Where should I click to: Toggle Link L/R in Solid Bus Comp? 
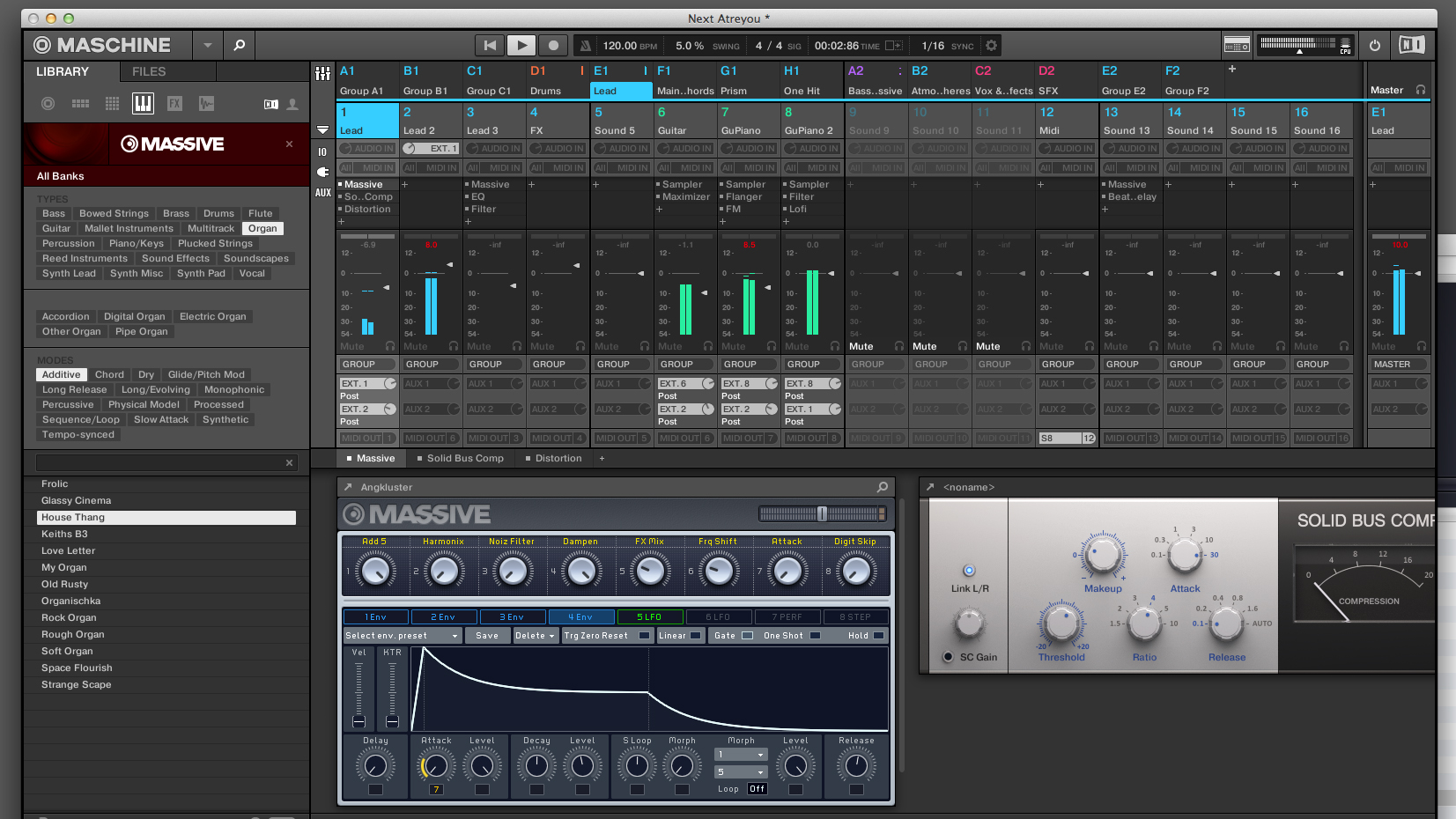click(969, 571)
